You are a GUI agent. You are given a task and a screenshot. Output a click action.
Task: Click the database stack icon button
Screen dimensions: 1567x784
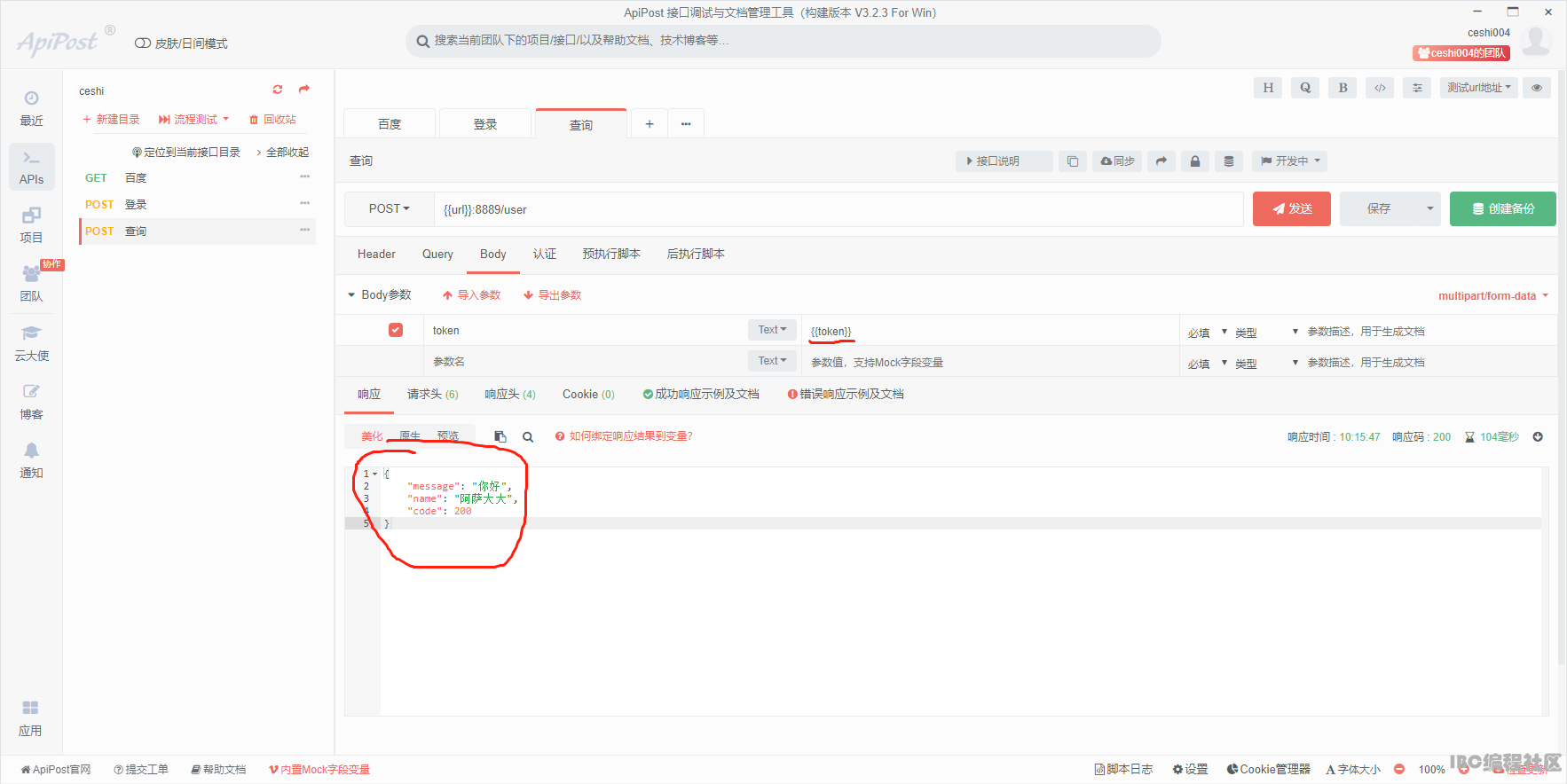click(1229, 161)
